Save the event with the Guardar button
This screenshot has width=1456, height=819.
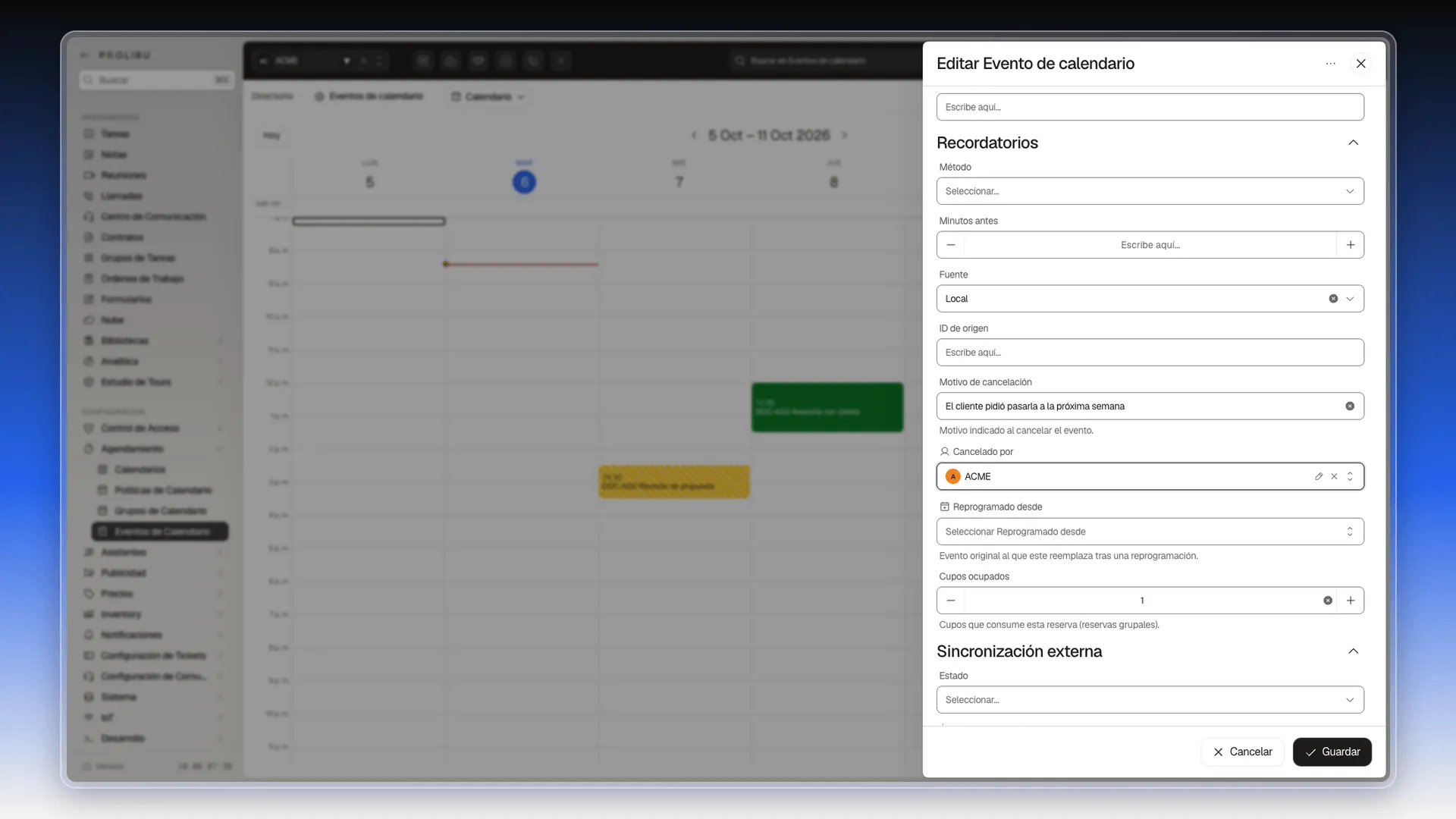pos(1332,752)
